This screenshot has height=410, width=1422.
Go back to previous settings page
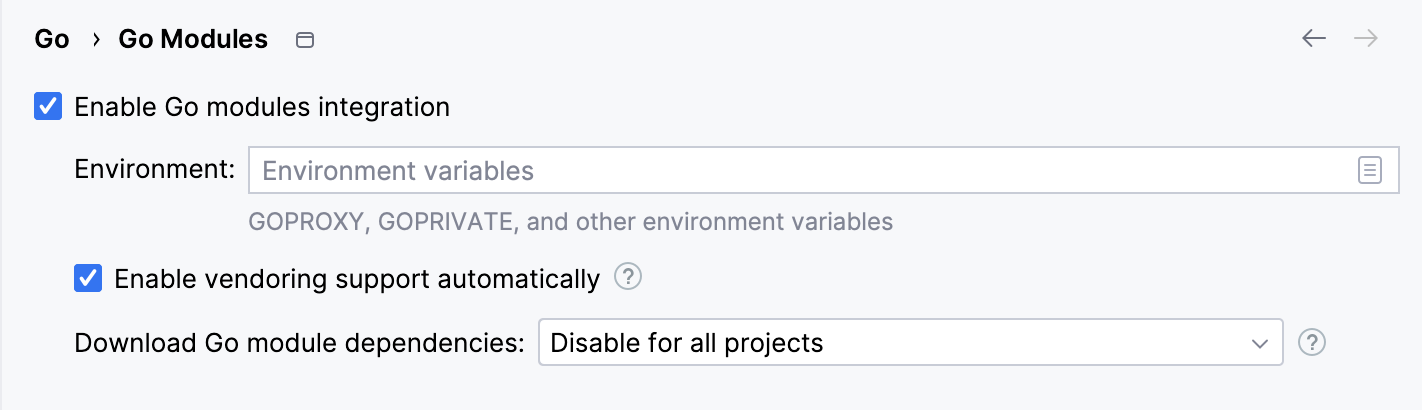coord(1313,39)
